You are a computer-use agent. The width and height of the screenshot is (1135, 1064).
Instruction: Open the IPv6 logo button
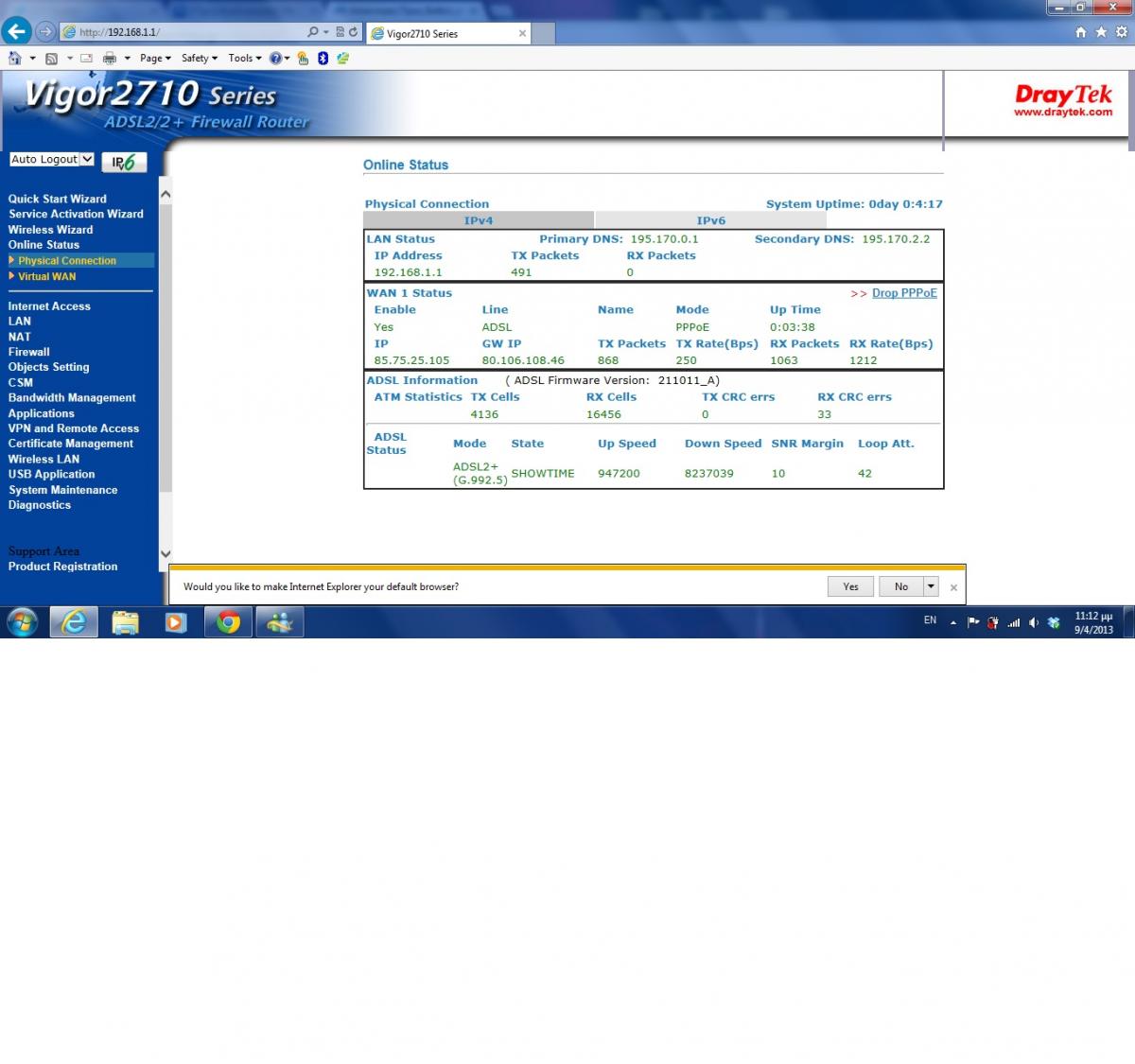click(124, 162)
